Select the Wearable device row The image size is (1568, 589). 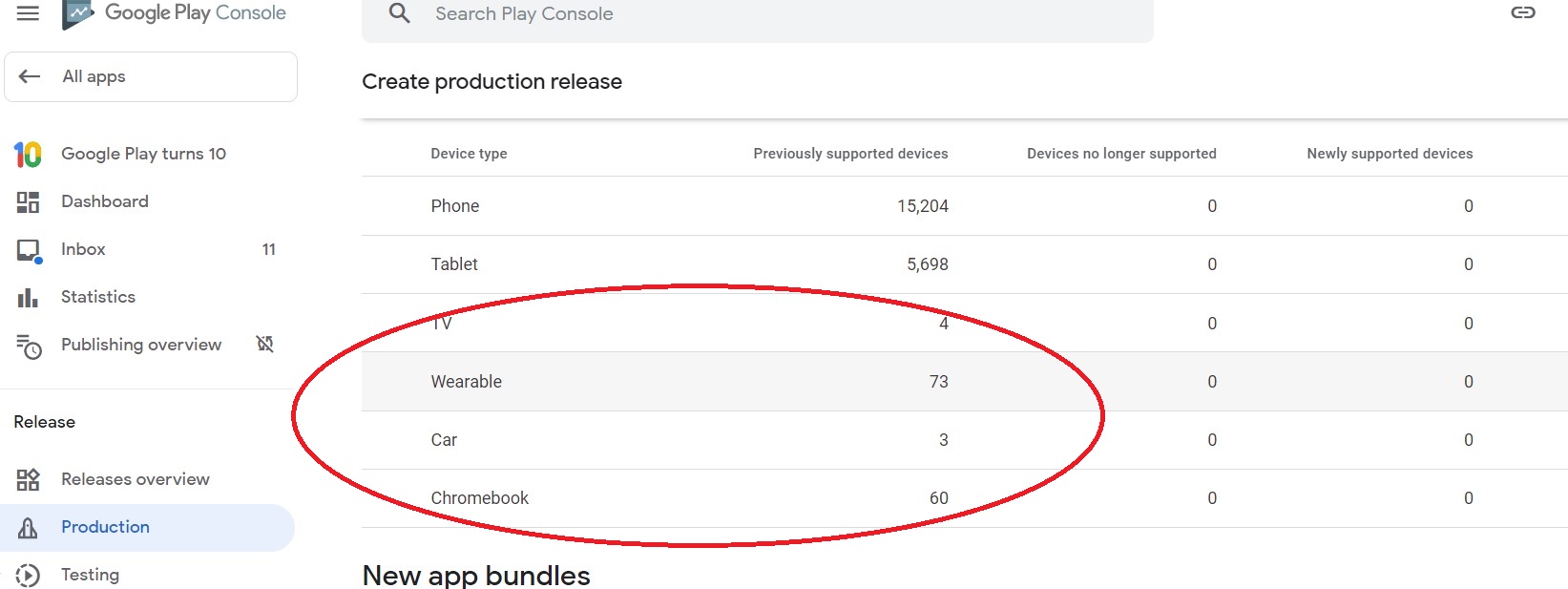[467, 382]
